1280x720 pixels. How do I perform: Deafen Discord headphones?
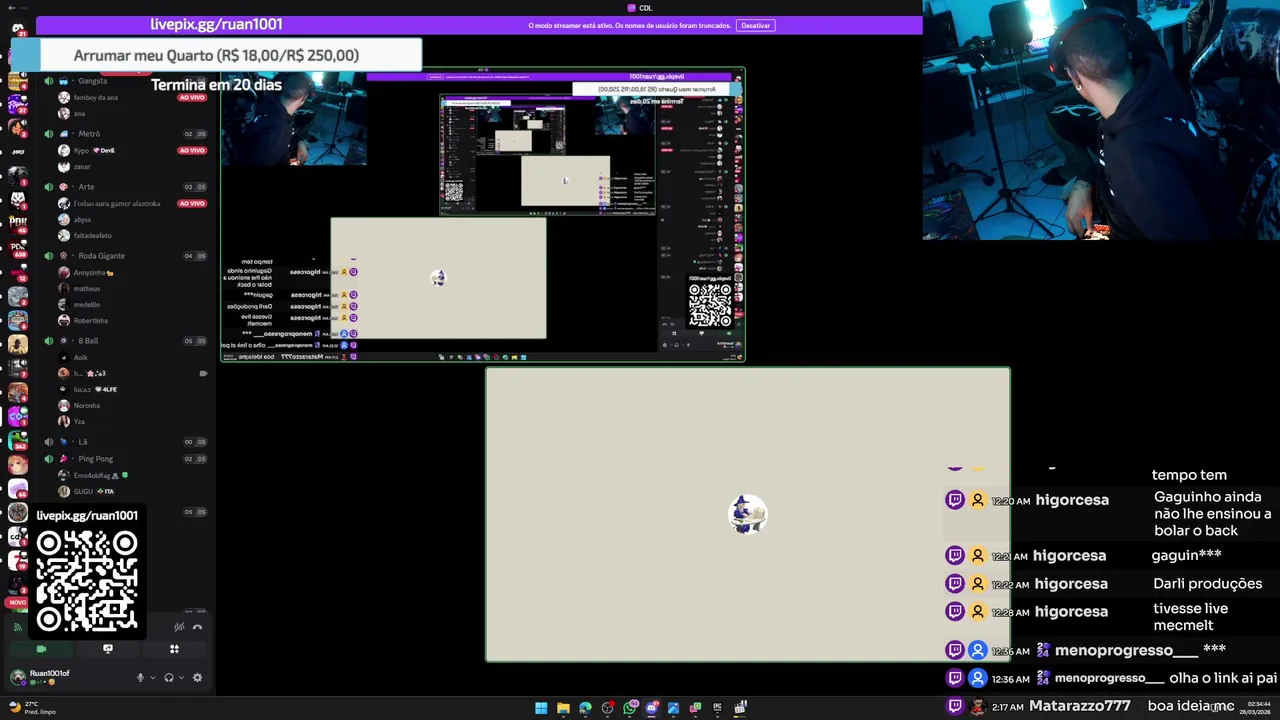169,677
